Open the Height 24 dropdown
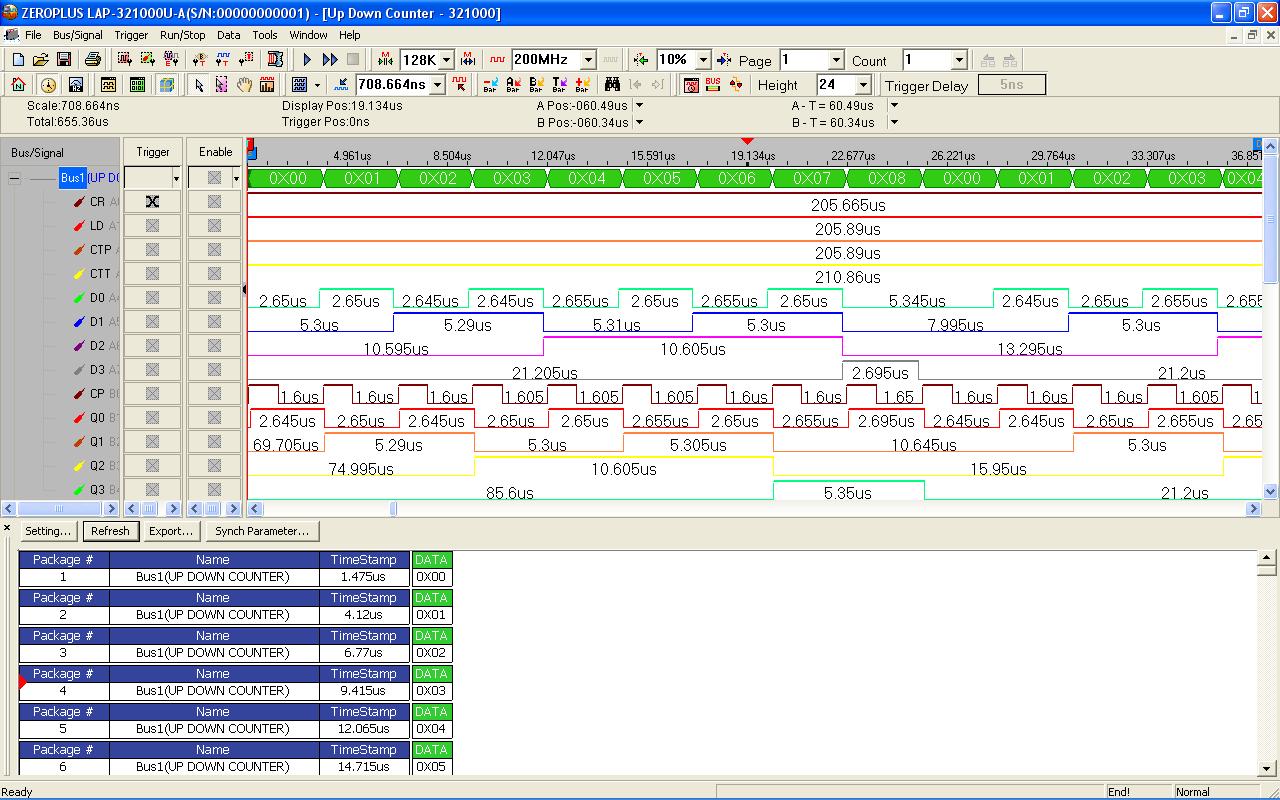The width and height of the screenshot is (1280, 800). 864,85
